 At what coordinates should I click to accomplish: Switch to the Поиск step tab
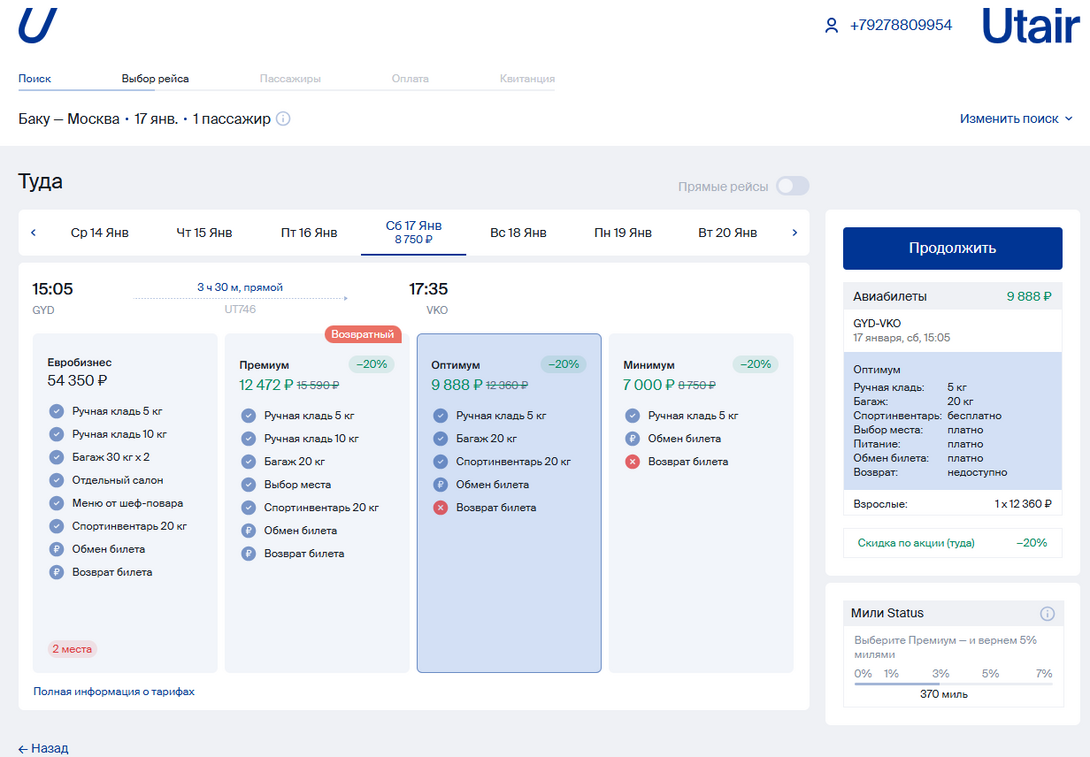tap(35, 79)
